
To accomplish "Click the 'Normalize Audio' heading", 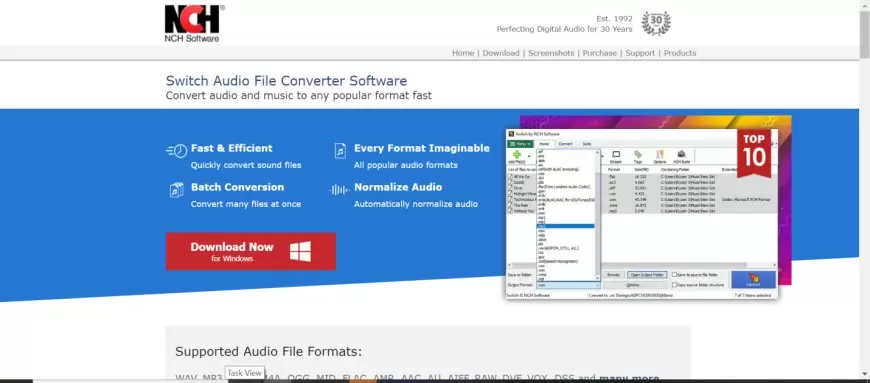I will 398,187.
